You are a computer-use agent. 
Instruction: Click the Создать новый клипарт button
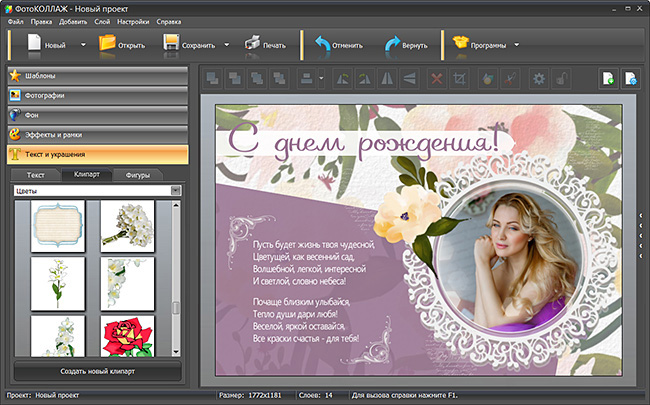pyautogui.click(x=98, y=371)
